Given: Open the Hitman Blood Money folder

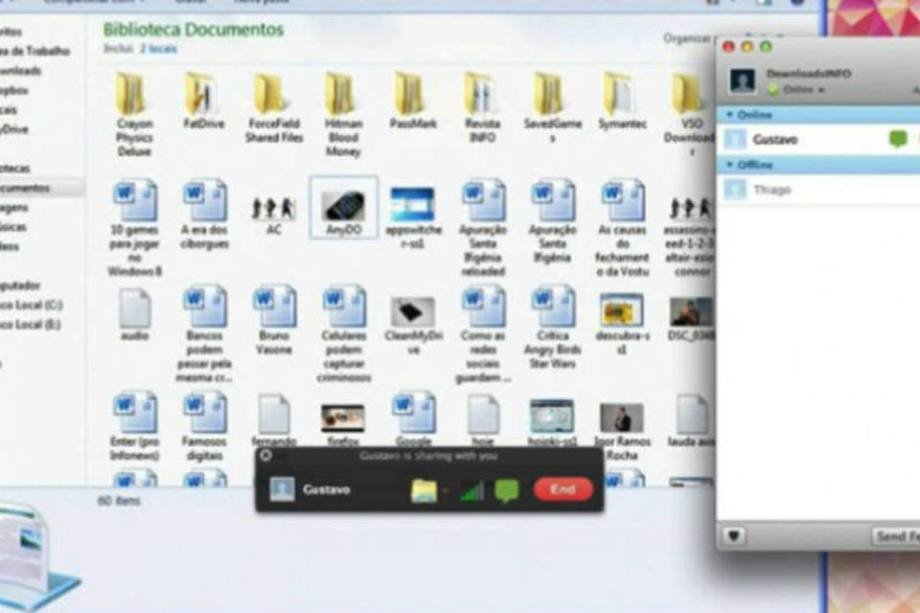Looking at the screenshot, I should pyautogui.click(x=342, y=95).
